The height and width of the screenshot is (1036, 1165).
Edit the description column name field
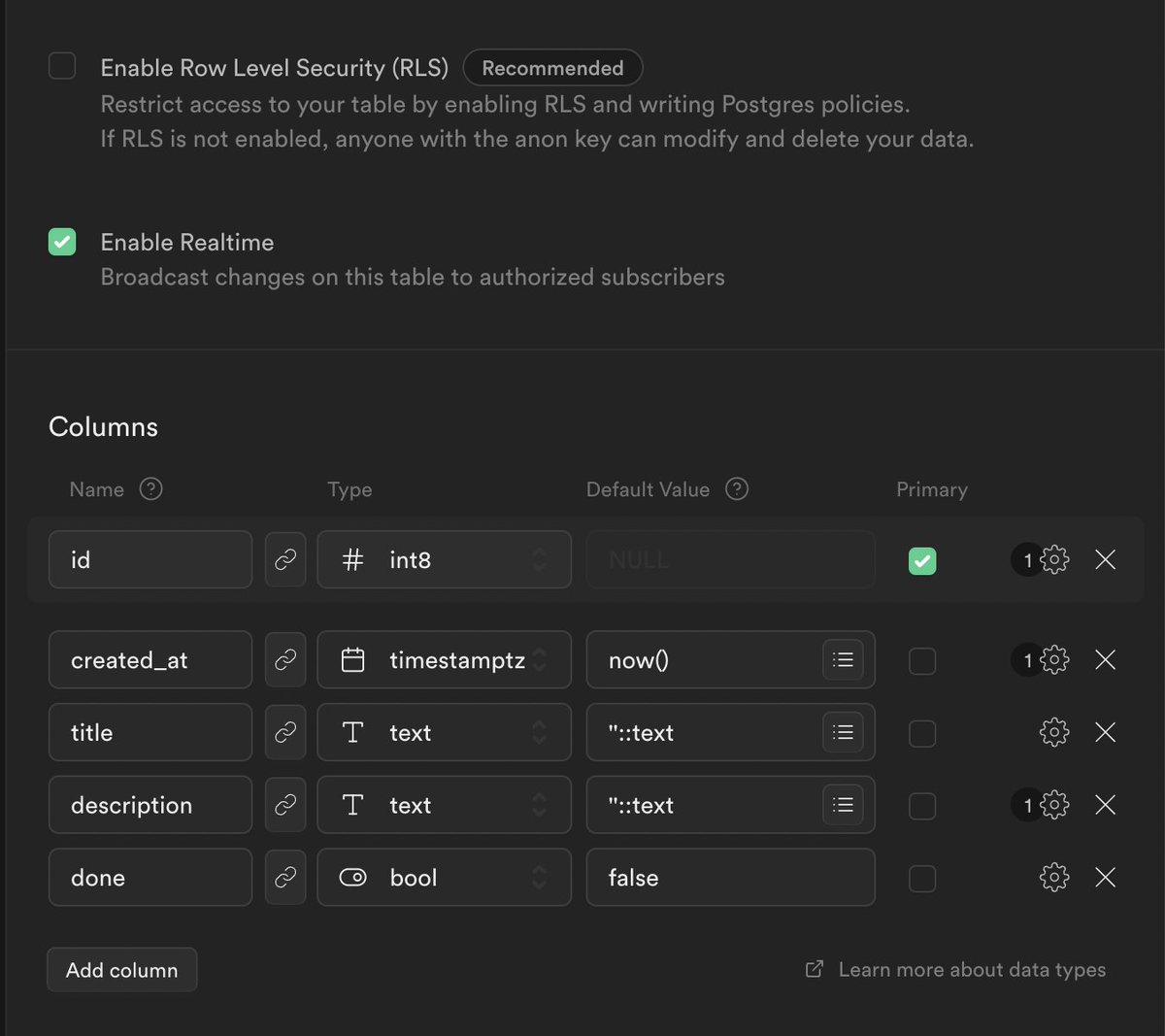(150, 805)
